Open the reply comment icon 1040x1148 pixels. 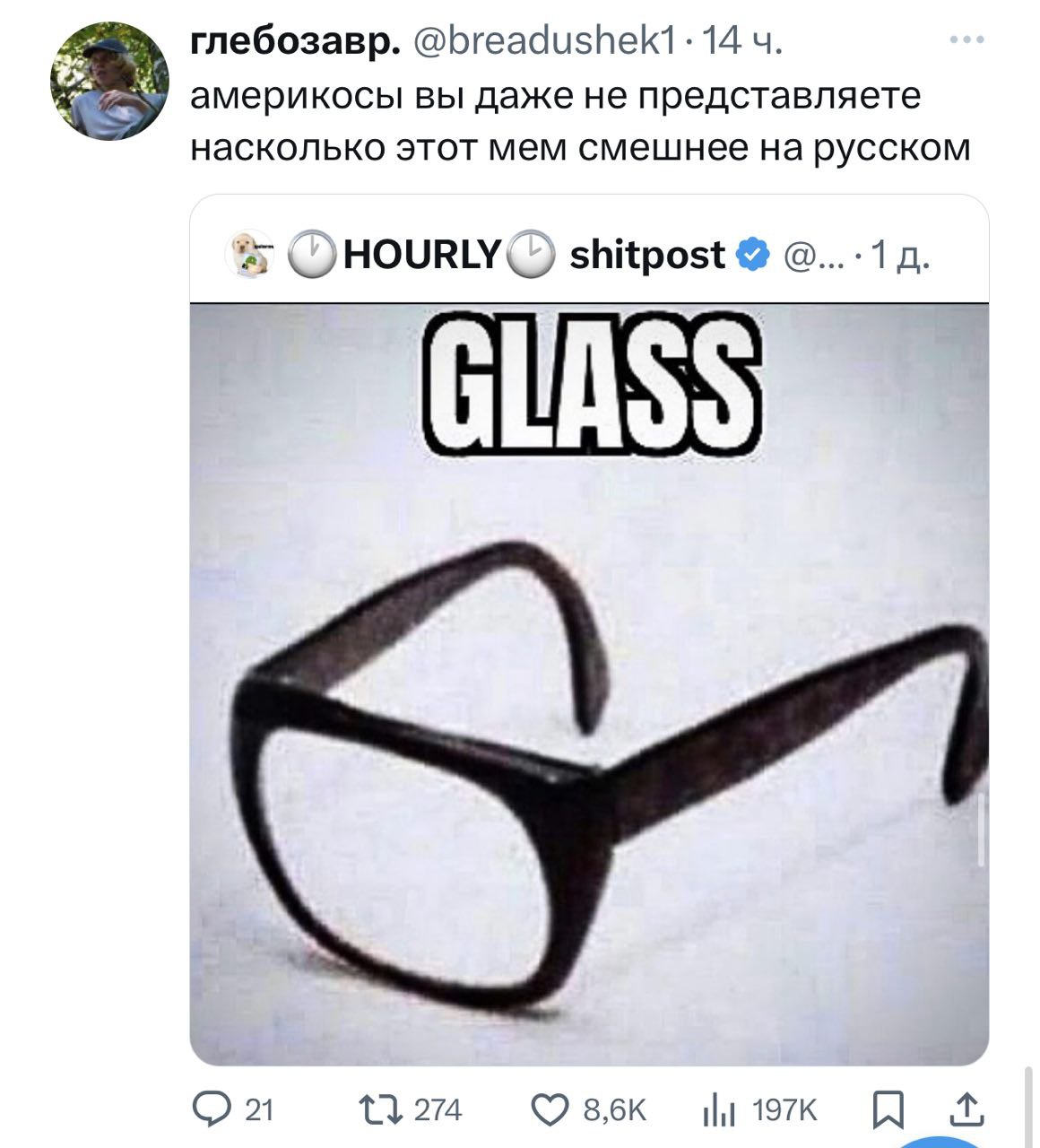coord(211,1110)
